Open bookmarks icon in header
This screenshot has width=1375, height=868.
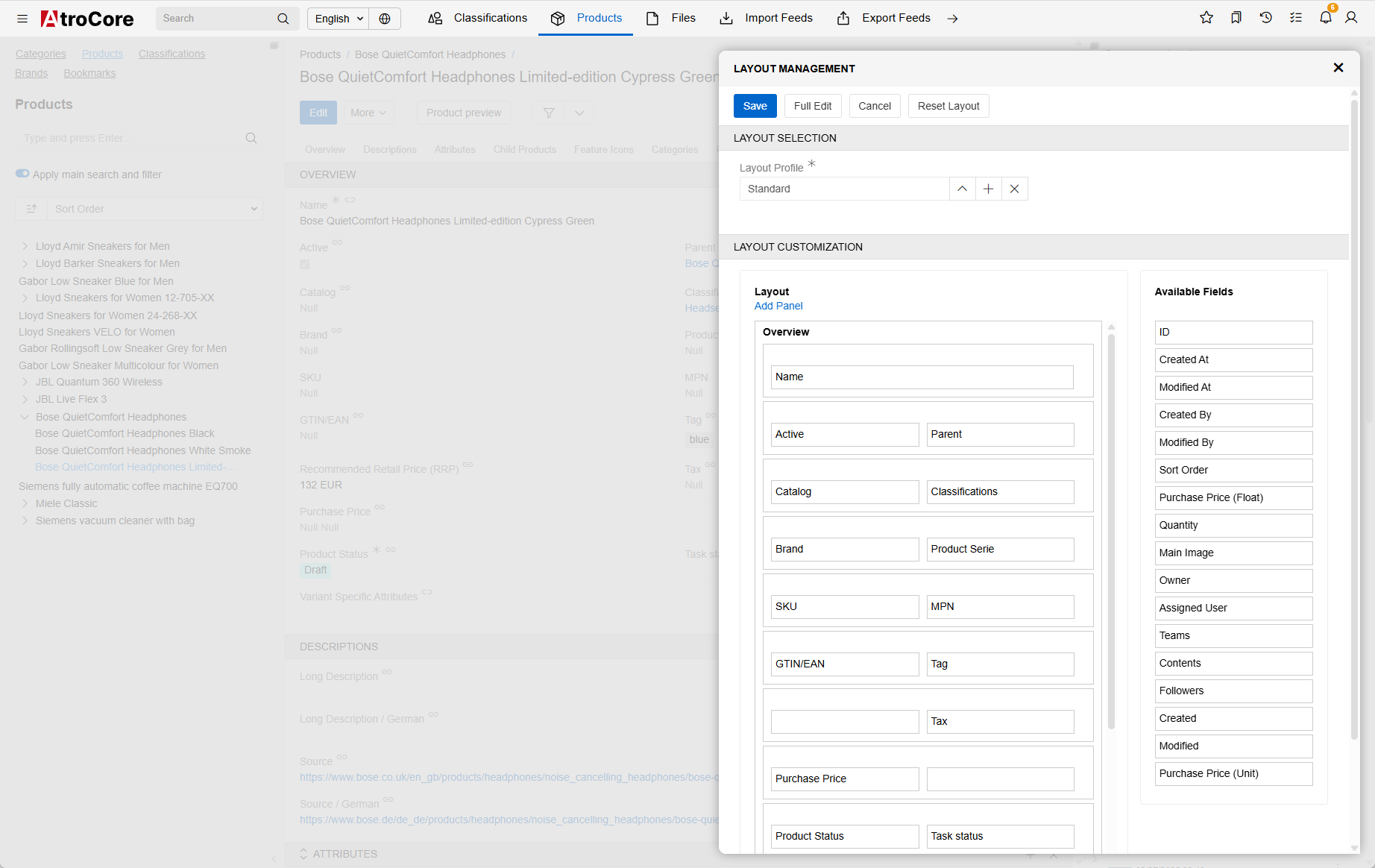click(x=1236, y=18)
